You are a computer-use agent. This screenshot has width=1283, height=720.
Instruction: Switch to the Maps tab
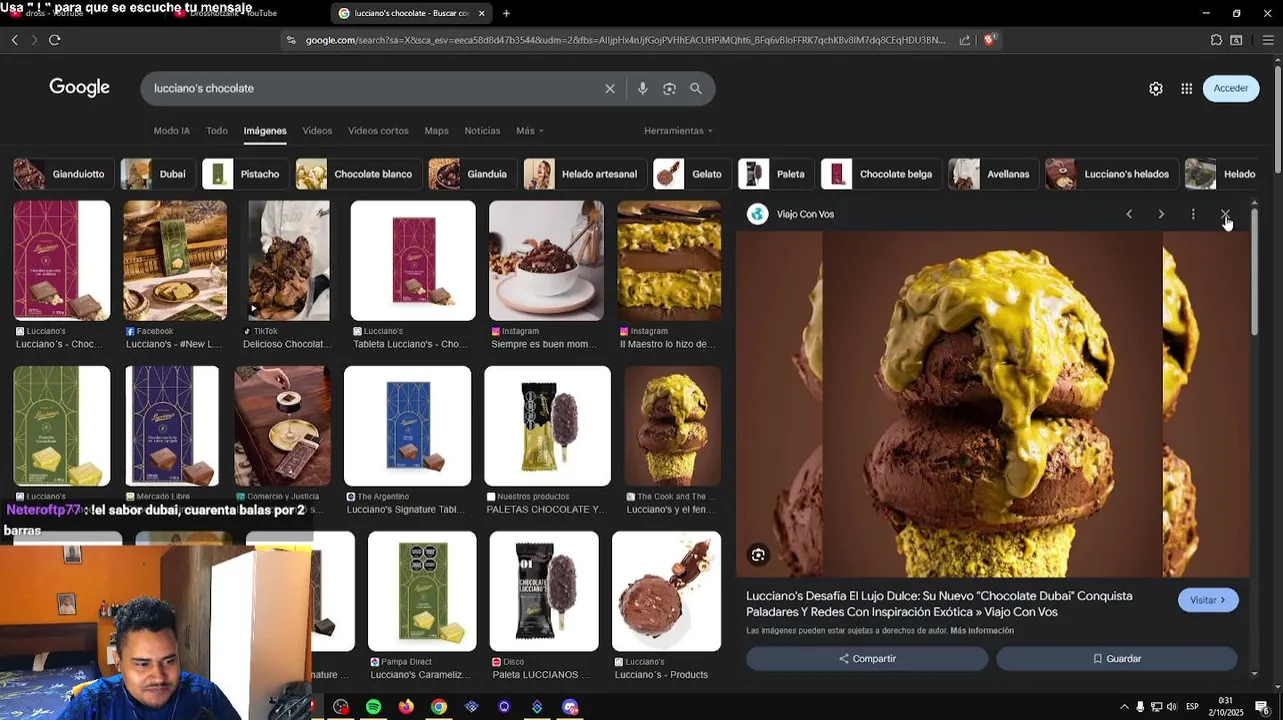pos(436,131)
